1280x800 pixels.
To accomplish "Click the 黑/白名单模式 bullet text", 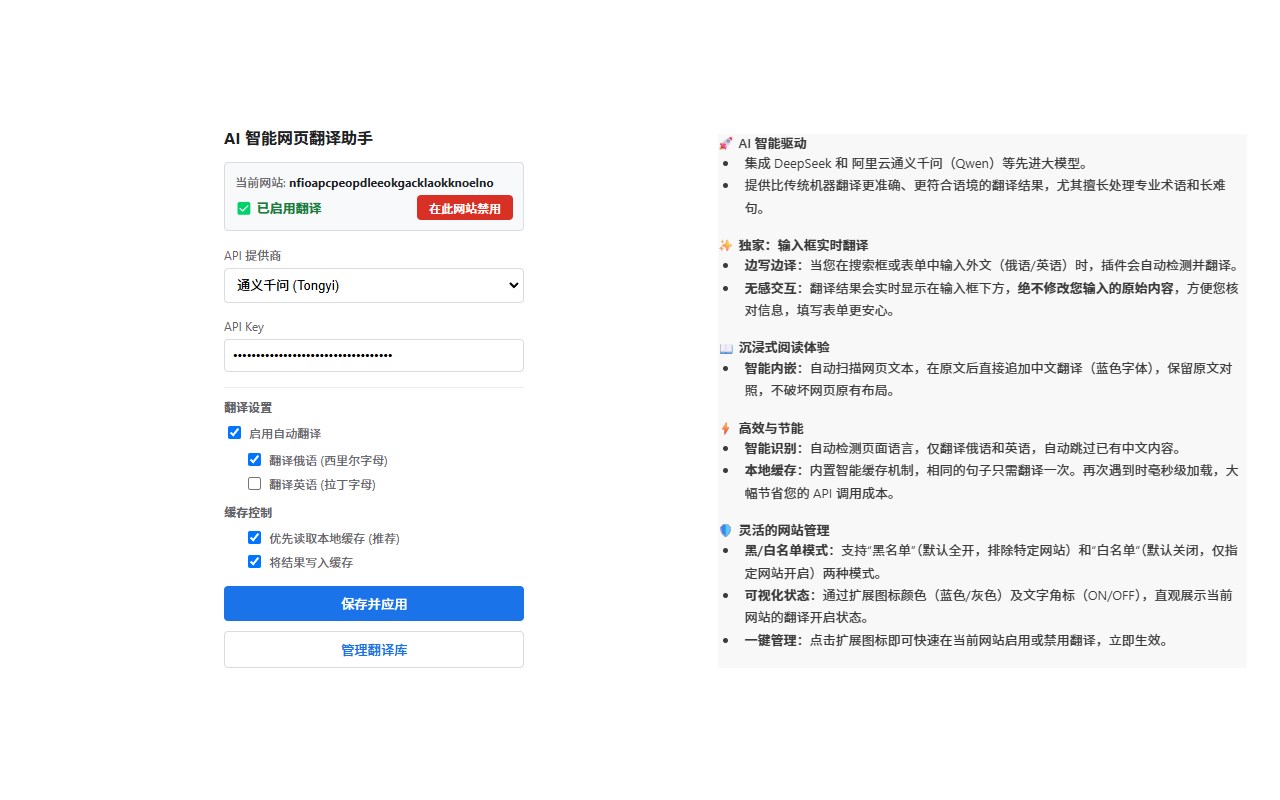I will pyautogui.click(x=992, y=561).
